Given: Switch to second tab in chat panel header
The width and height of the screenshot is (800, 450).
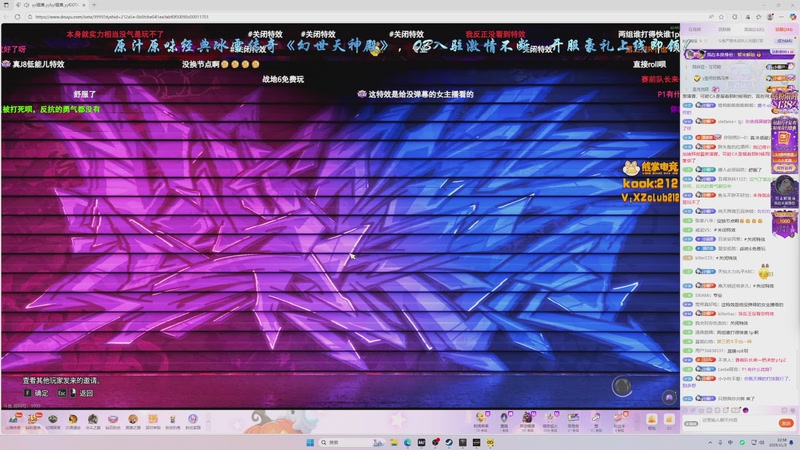Looking at the screenshot, I should coord(724,30).
